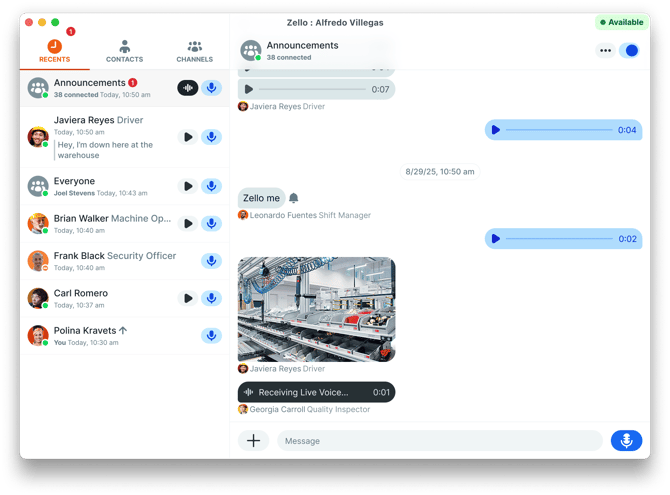Open Polina Kravets' conversation
The image size is (670, 495).
124,336
